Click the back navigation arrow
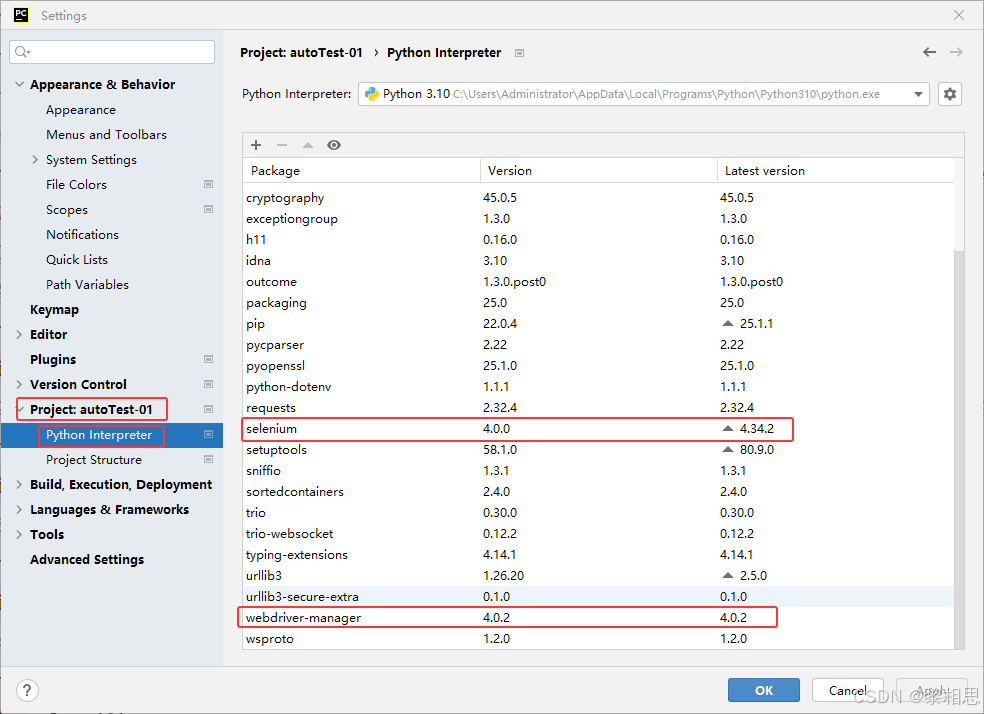The width and height of the screenshot is (984, 714). click(929, 52)
